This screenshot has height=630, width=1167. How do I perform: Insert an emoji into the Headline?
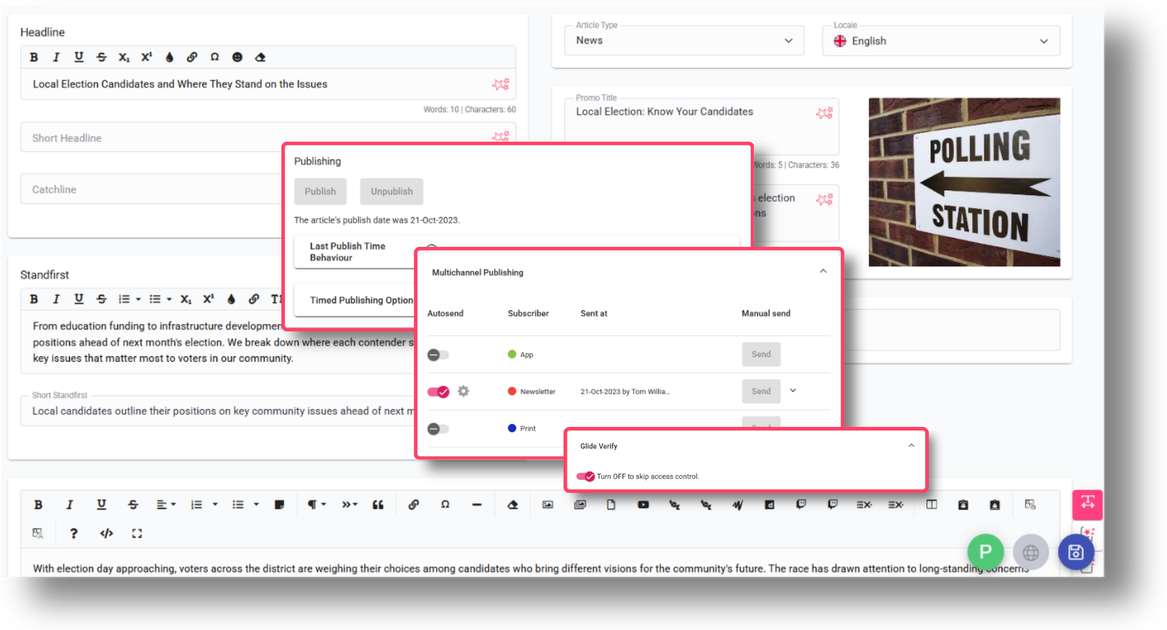pyautogui.click(x=236, y=57)
